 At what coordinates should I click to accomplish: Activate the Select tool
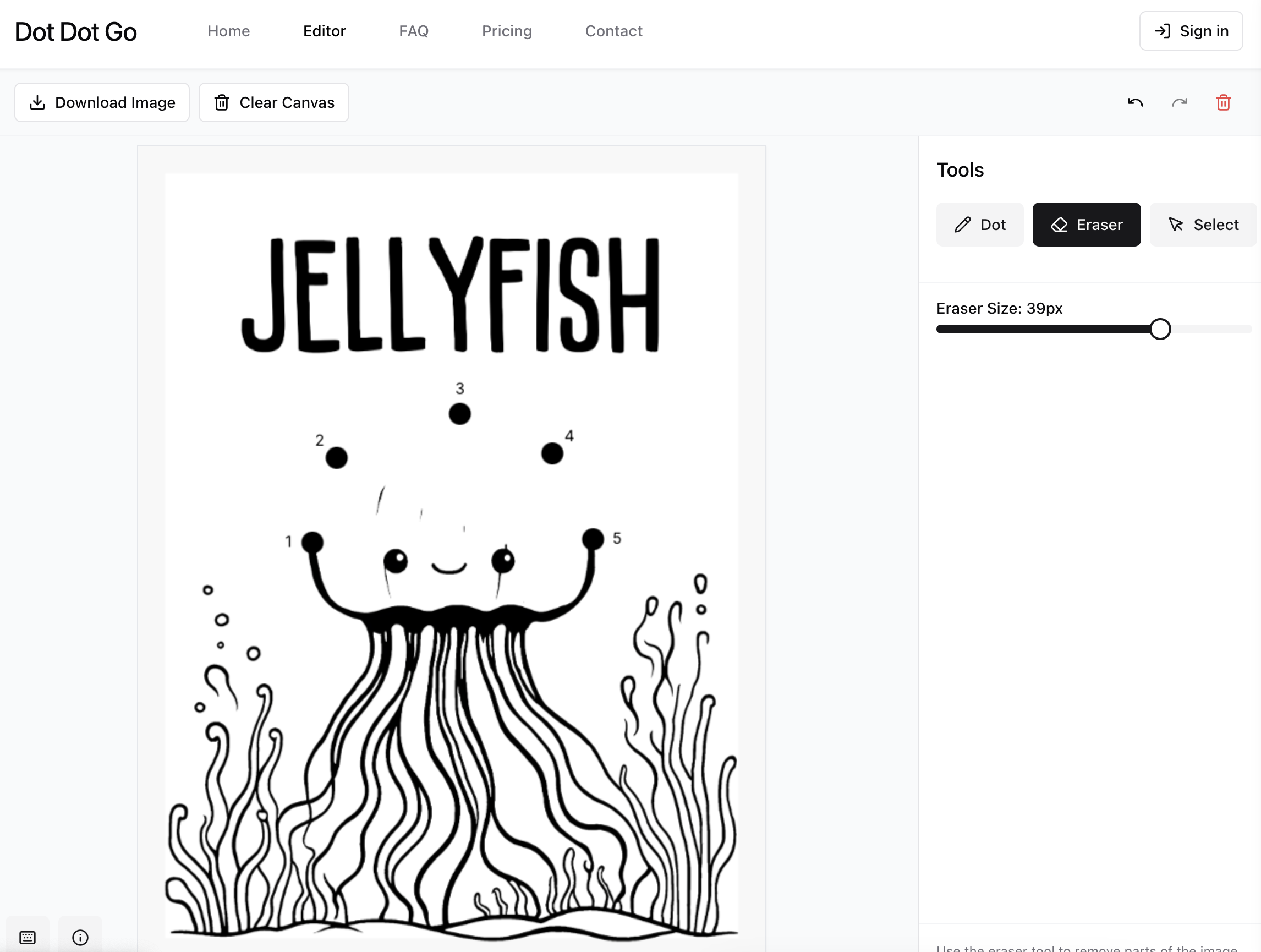click(x=1203, y=224)
